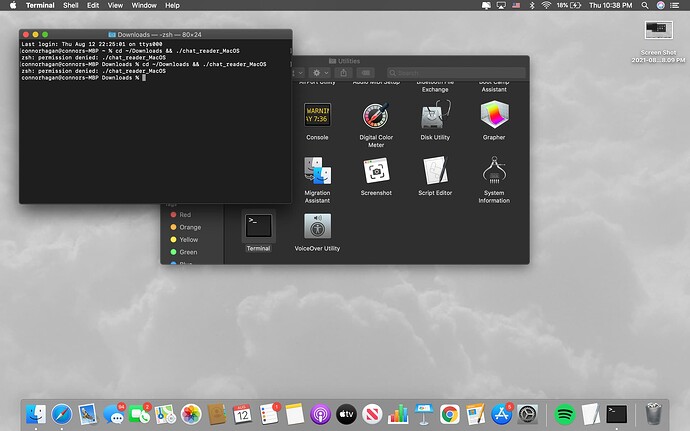Open Photos app in Dock
Image resolution: width=690 pixels, height=431 pixels.
click(191, 414)
